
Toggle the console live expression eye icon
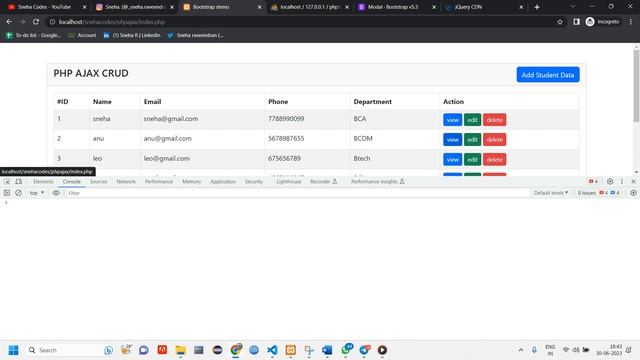click(56, 193)
